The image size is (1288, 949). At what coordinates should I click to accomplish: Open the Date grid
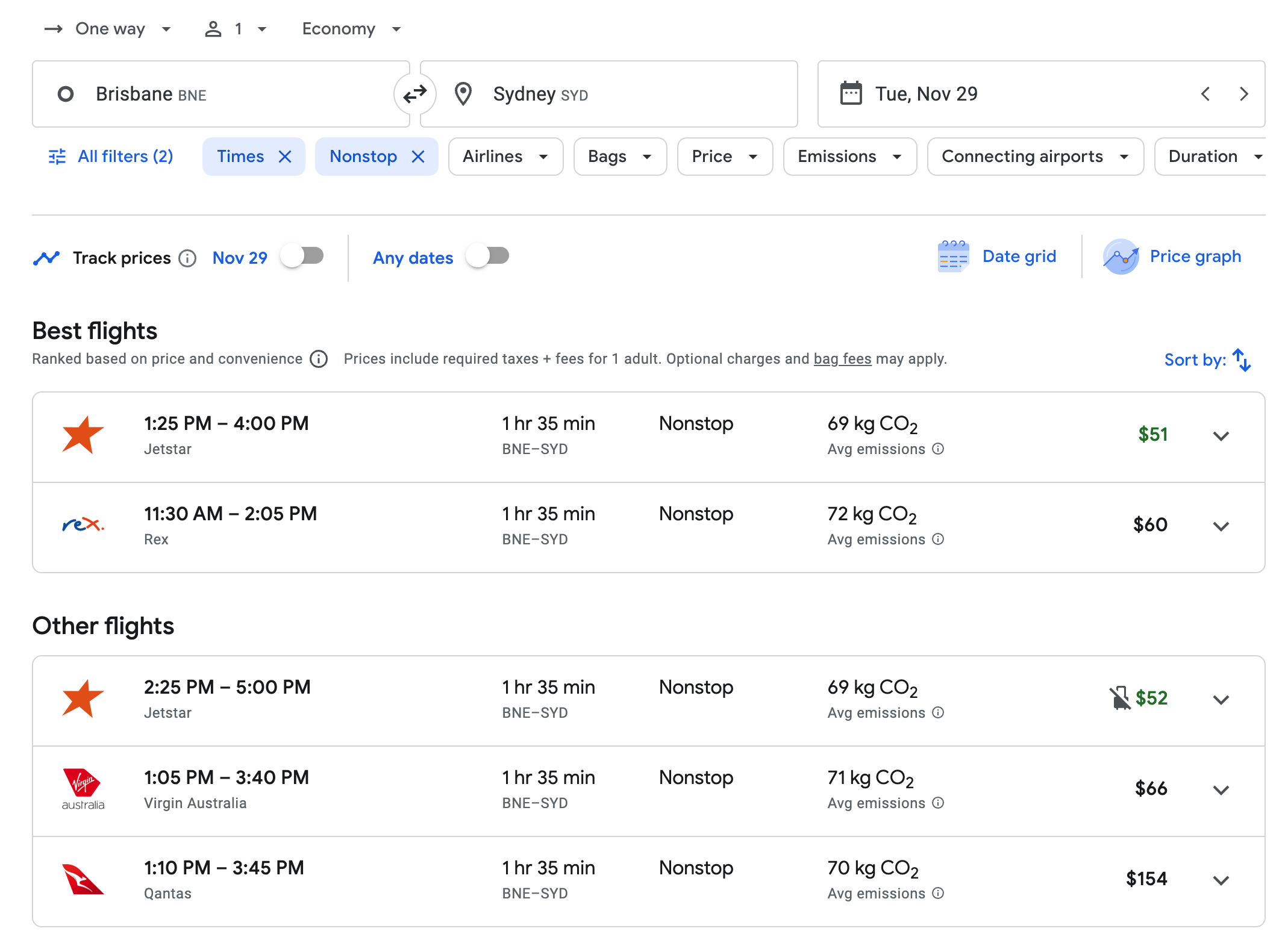998,257
